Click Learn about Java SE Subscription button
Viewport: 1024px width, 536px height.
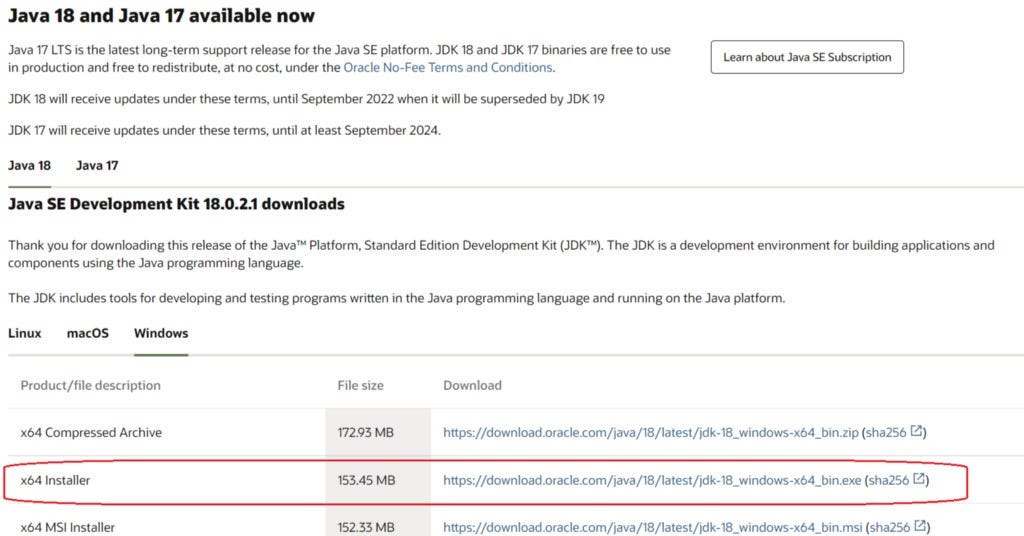(807, 57)
